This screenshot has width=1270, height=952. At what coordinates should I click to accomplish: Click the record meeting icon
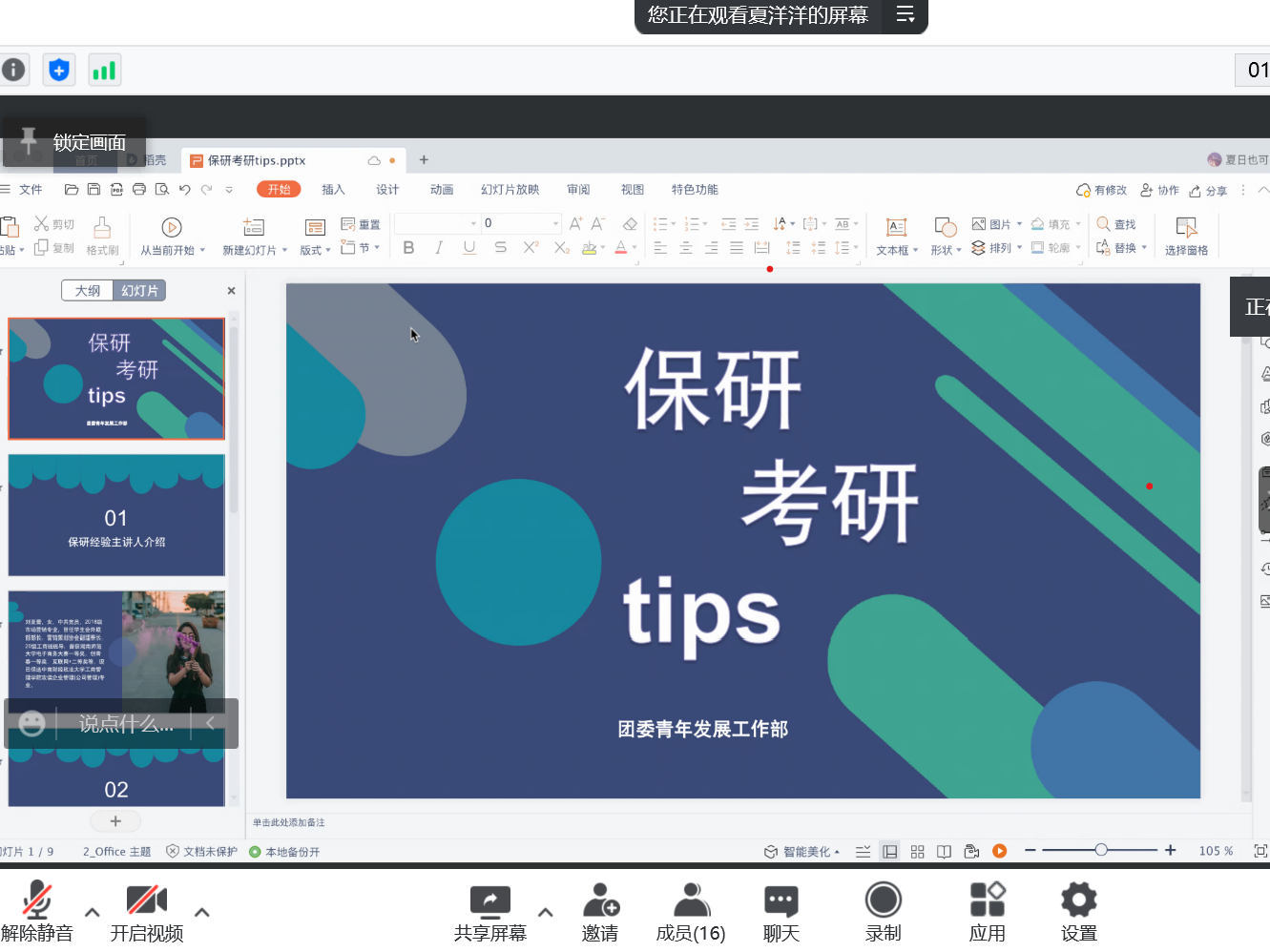883,900
